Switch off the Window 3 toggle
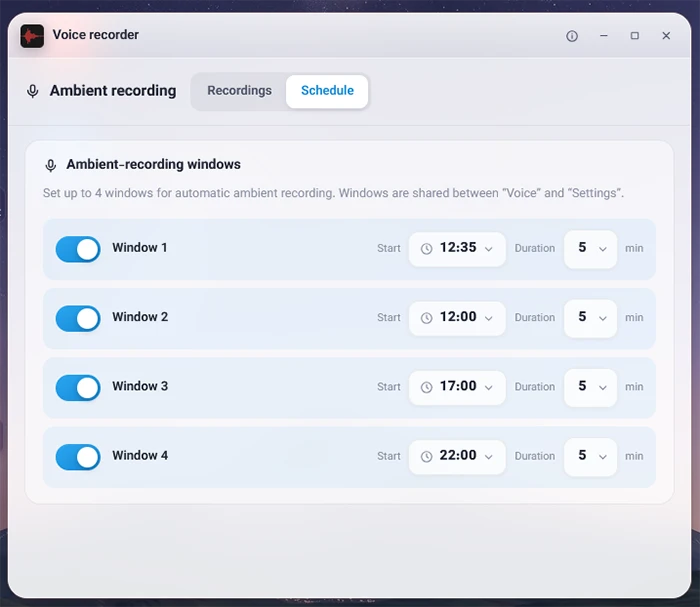700x607 pixels. [x=78, y=387]
